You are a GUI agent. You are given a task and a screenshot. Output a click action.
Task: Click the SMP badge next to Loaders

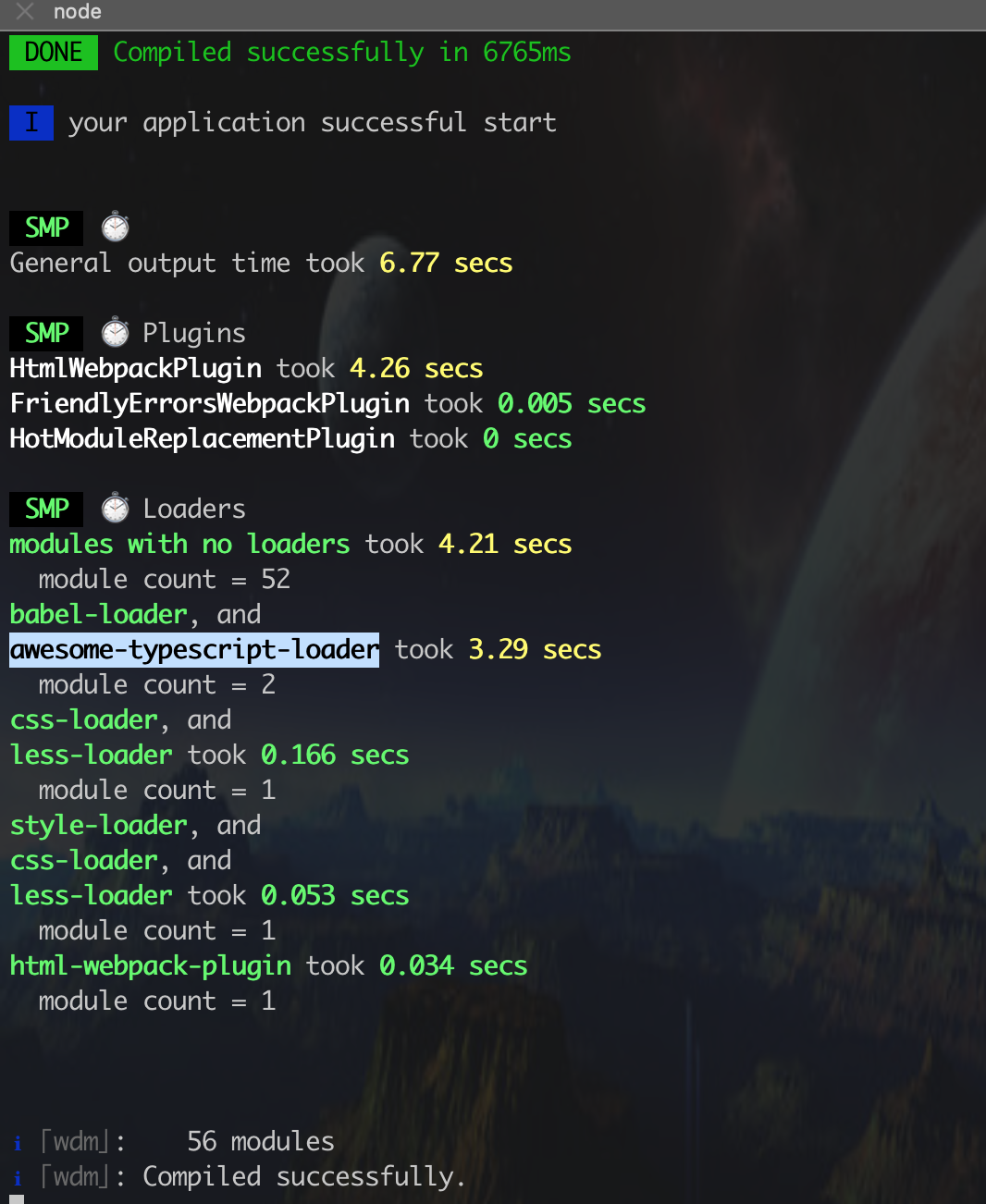pos(46,509)
